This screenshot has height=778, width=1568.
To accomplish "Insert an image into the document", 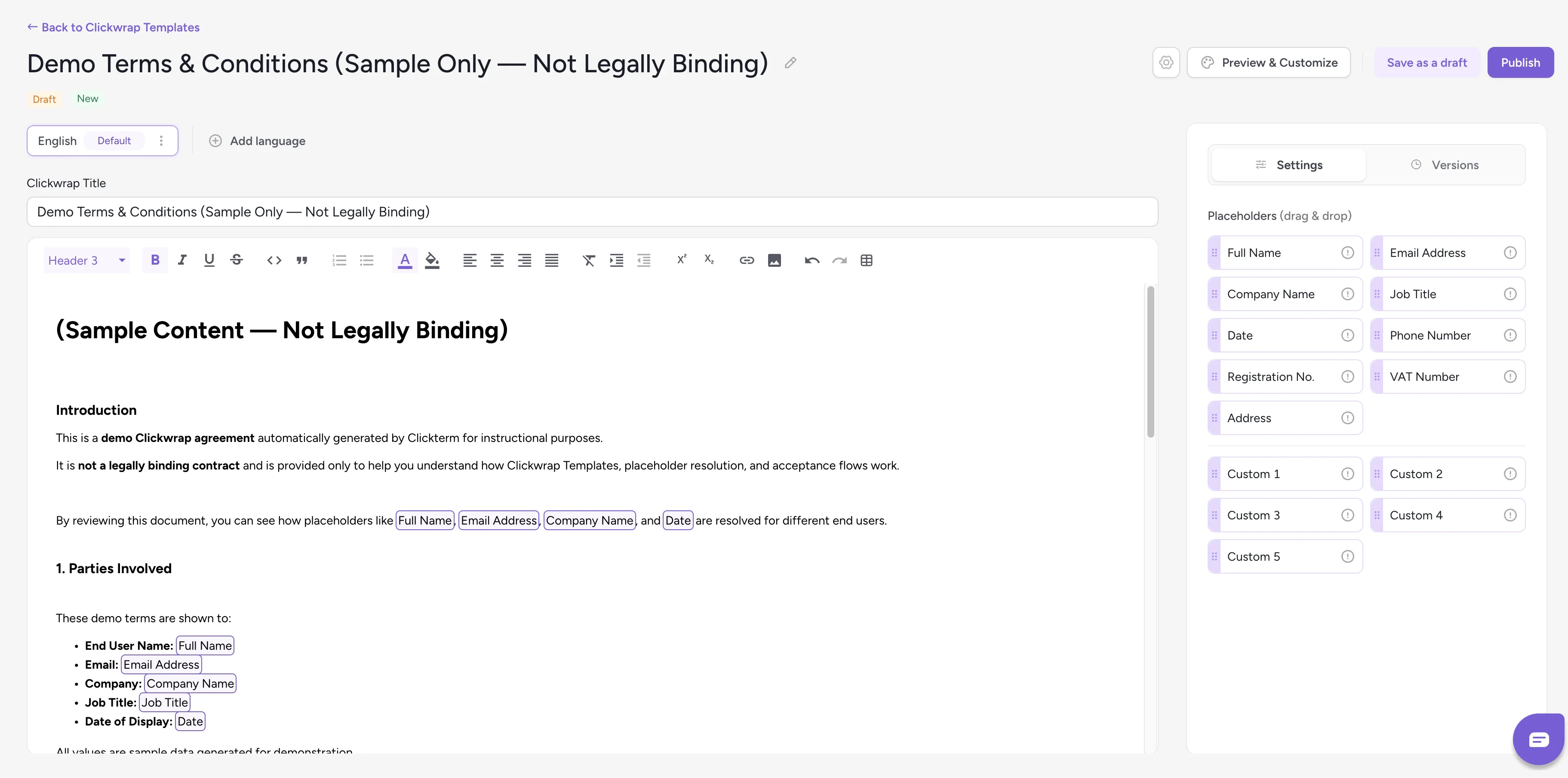I will [x=774, y=260].
